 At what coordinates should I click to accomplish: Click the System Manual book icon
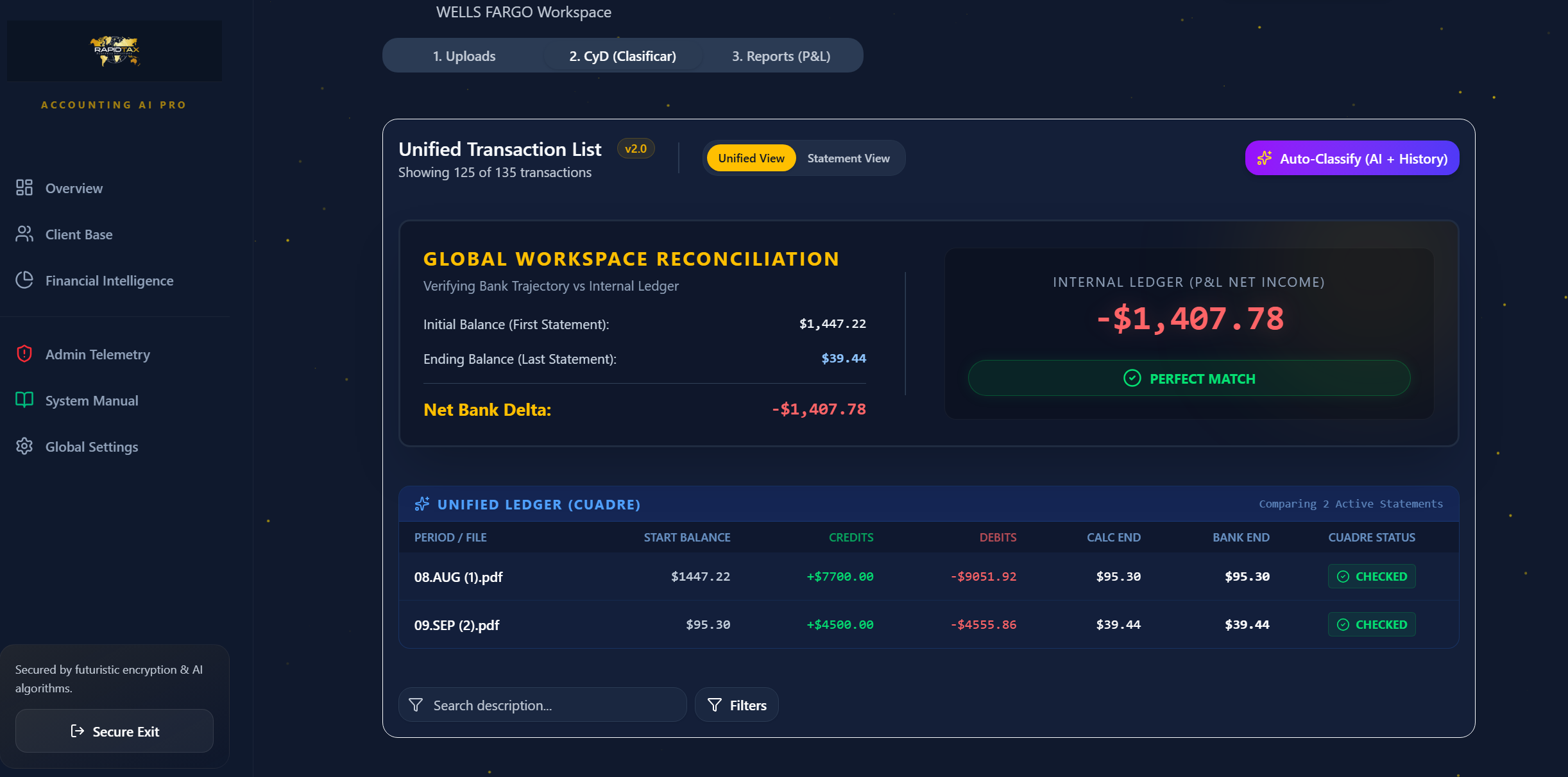click(x=24, y=400)
